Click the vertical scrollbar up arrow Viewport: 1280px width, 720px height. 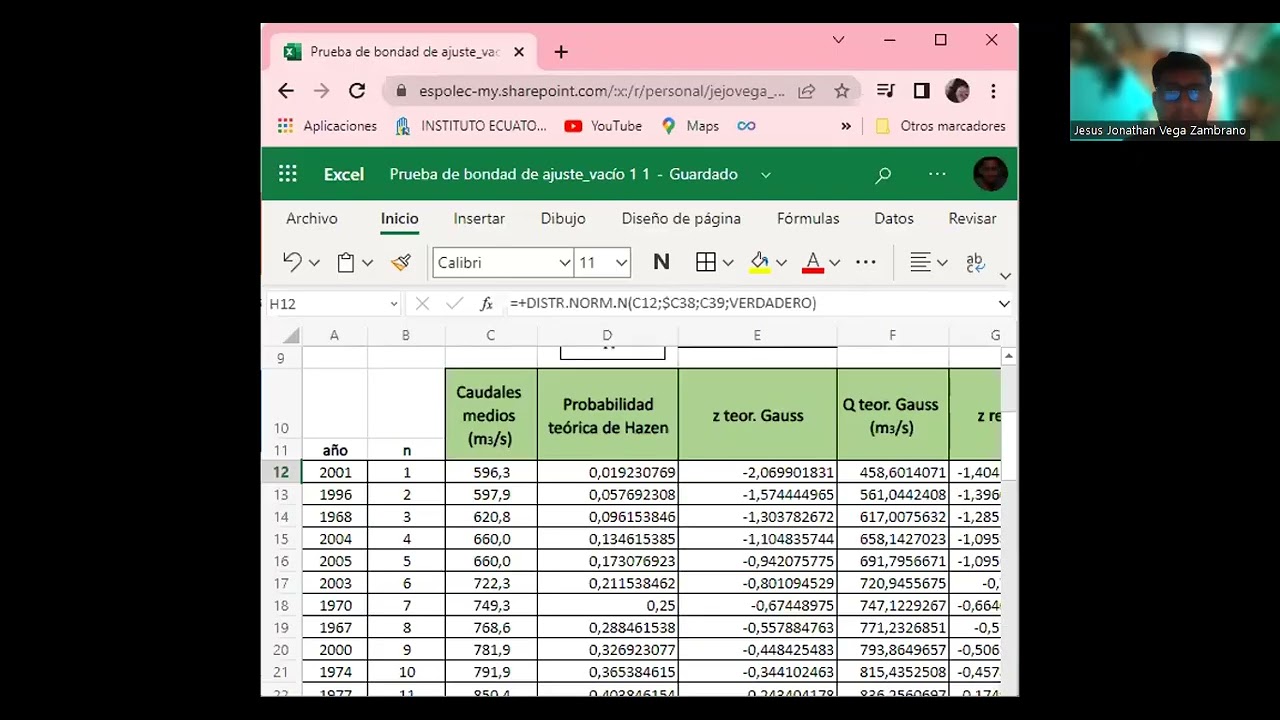pos(1009,356)
